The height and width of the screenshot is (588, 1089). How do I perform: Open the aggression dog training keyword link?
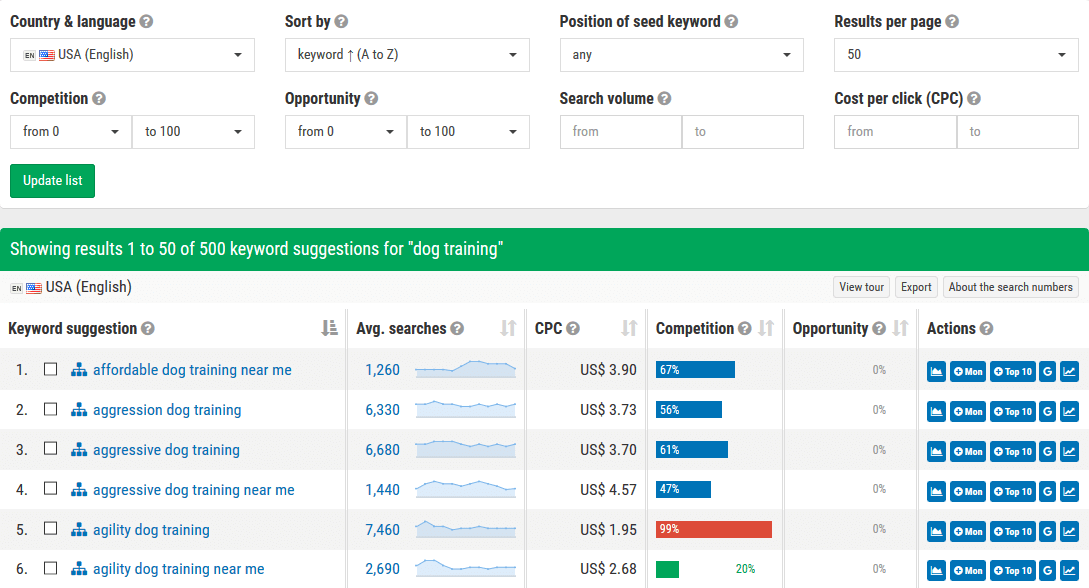[x=166, y=410]
